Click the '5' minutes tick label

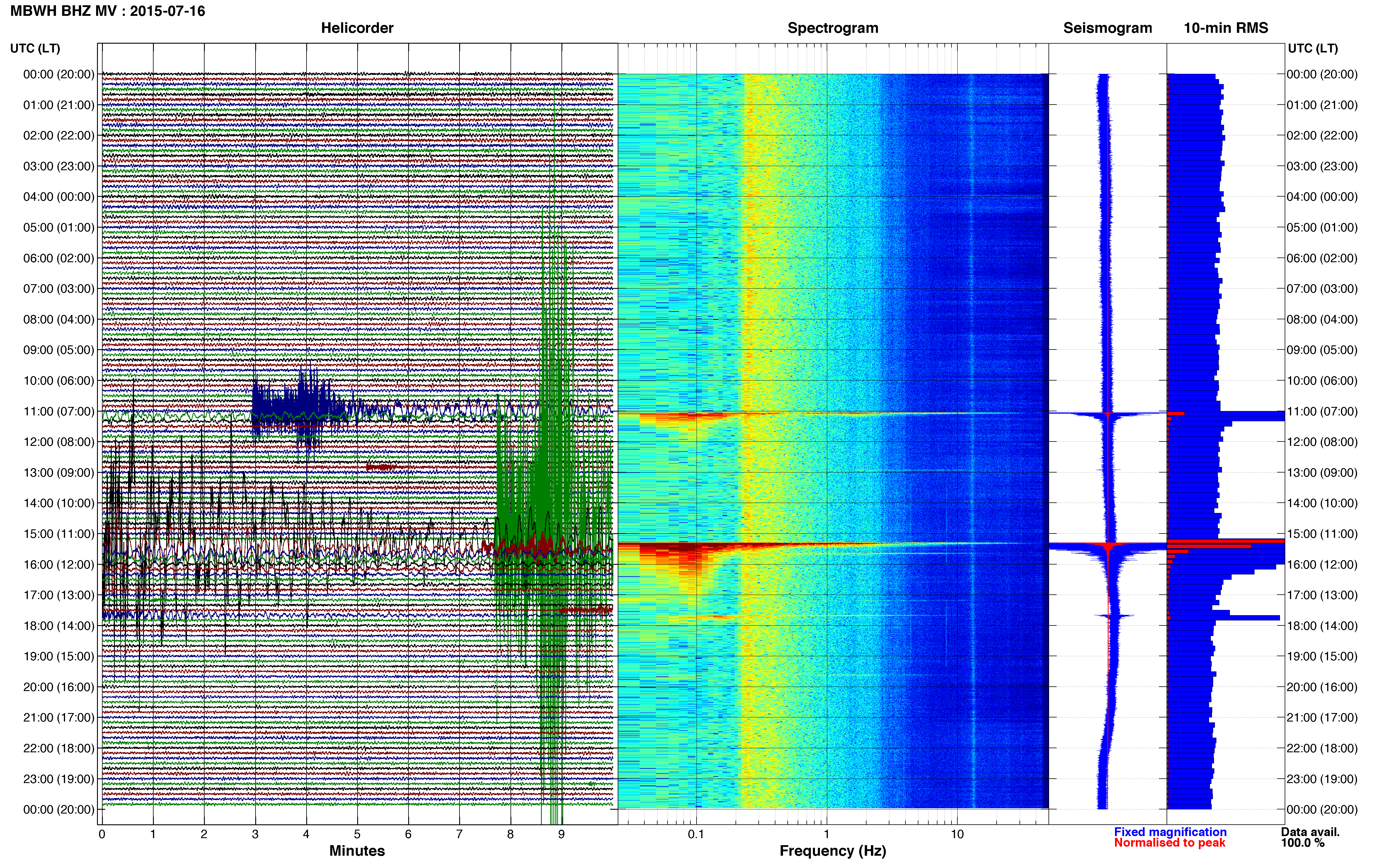click(x=357, y=834)
